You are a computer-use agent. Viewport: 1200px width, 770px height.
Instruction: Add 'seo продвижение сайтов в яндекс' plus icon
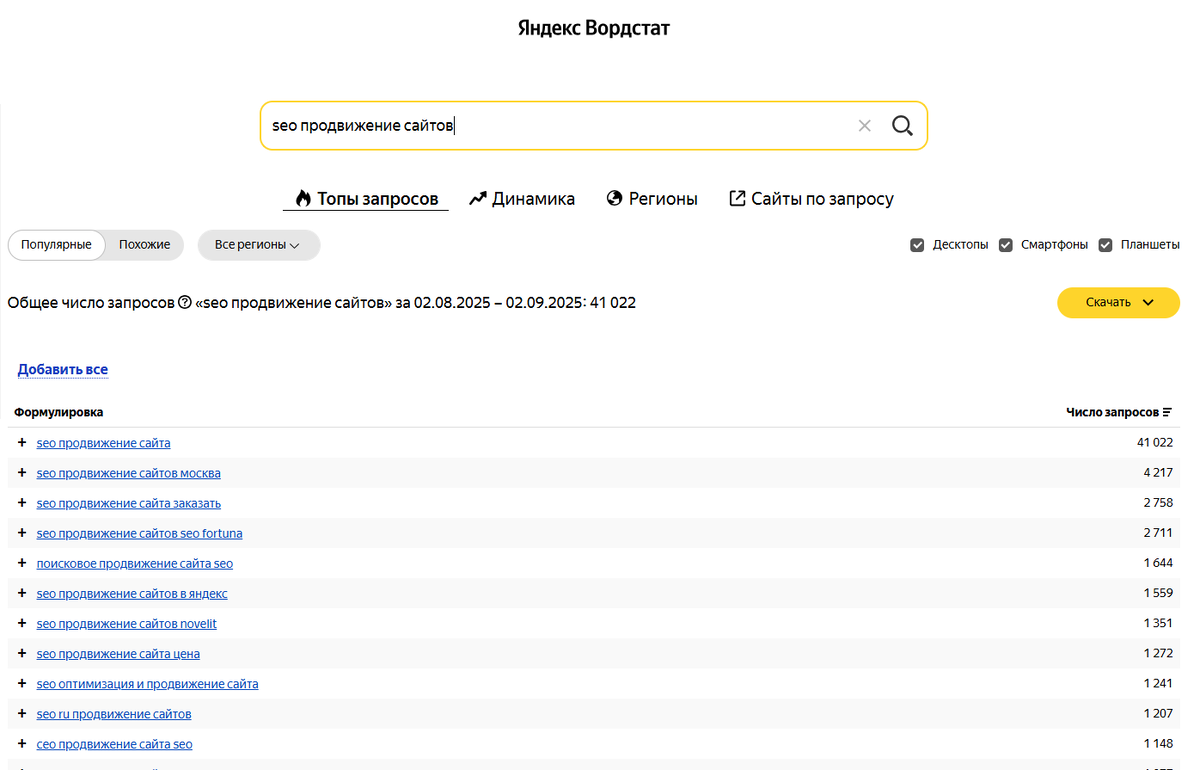click(22, 593)
